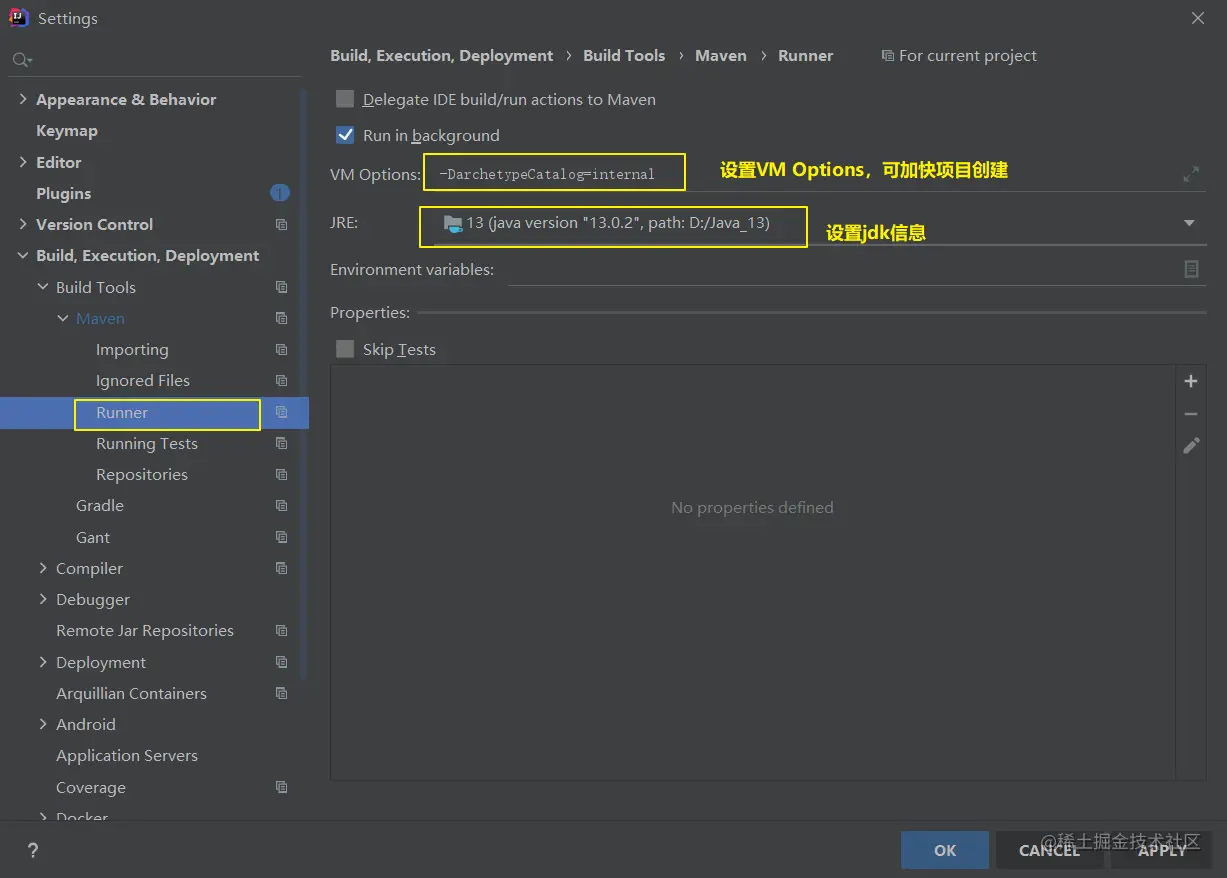Select Importing under Maven
This screenshot has height=878, width=1227.
132,350
